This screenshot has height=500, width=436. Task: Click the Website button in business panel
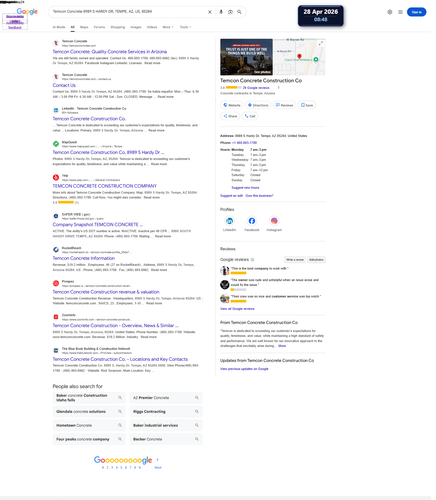point(232,105)
